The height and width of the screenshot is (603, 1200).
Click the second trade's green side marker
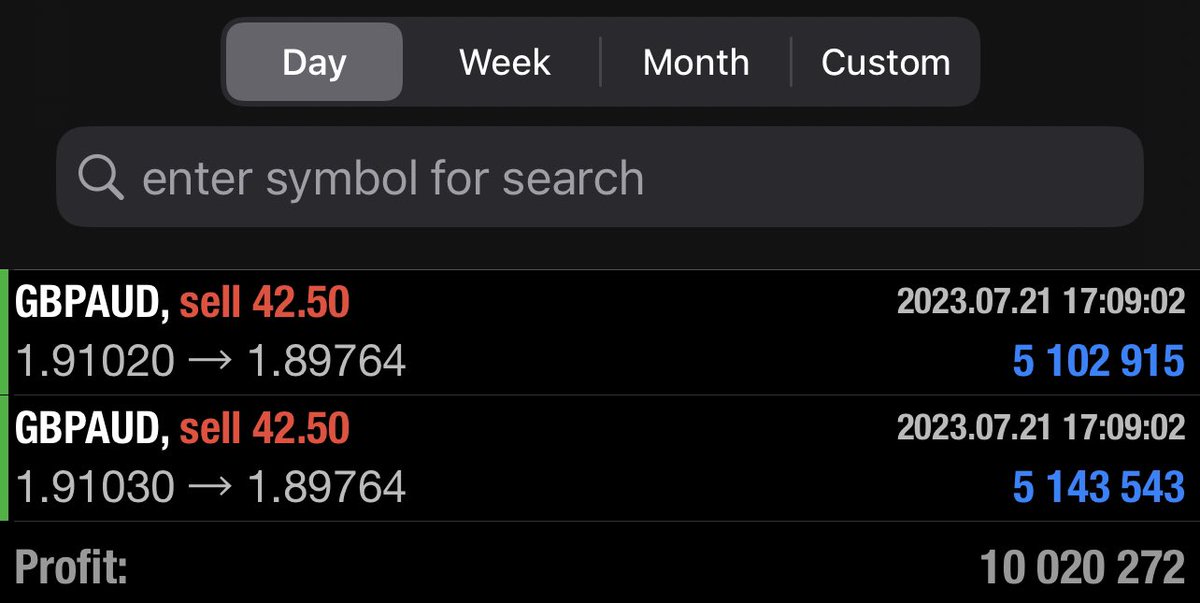[x=4, y=458]
